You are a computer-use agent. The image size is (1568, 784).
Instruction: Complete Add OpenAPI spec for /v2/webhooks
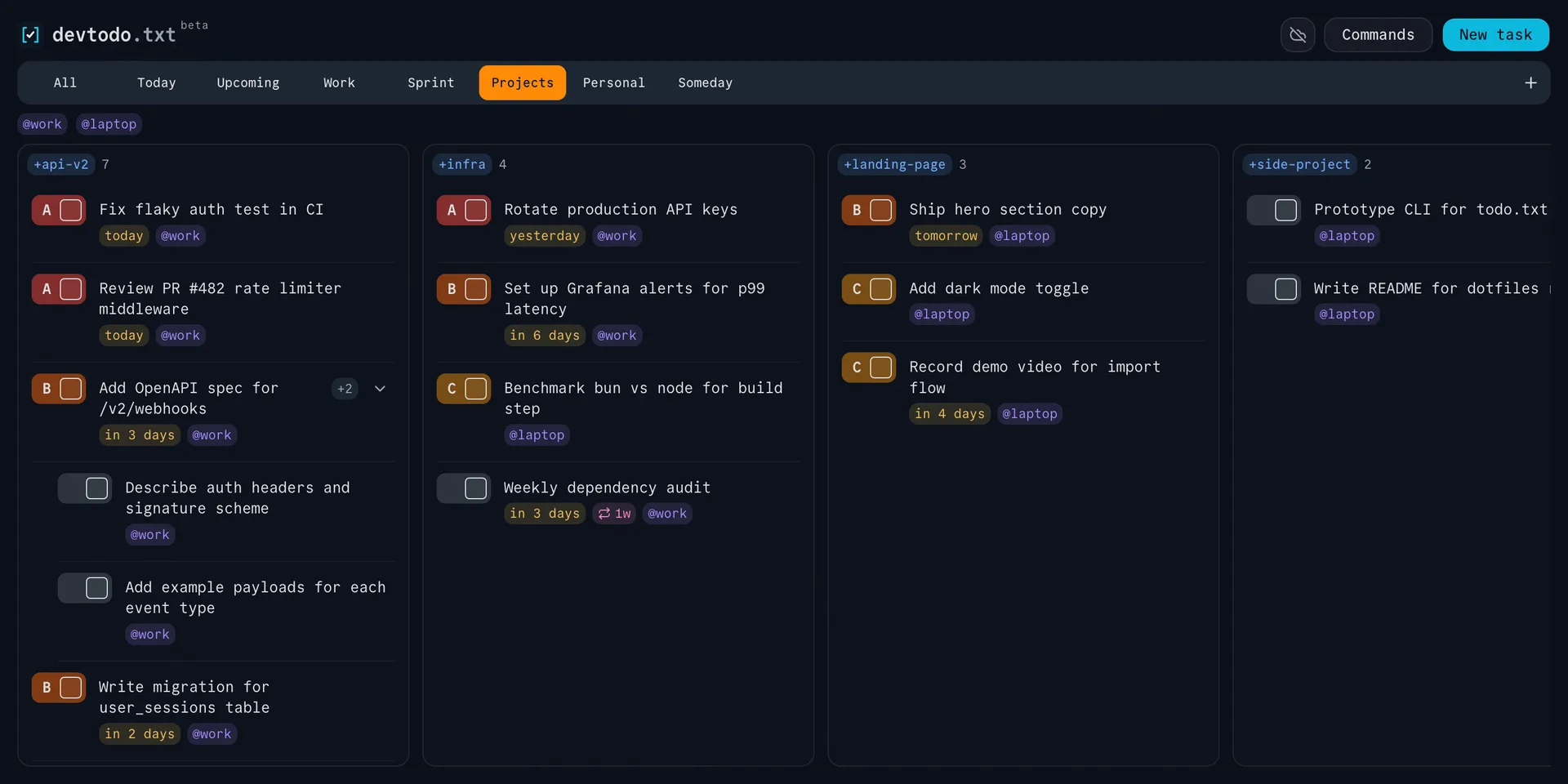(71, 389)
